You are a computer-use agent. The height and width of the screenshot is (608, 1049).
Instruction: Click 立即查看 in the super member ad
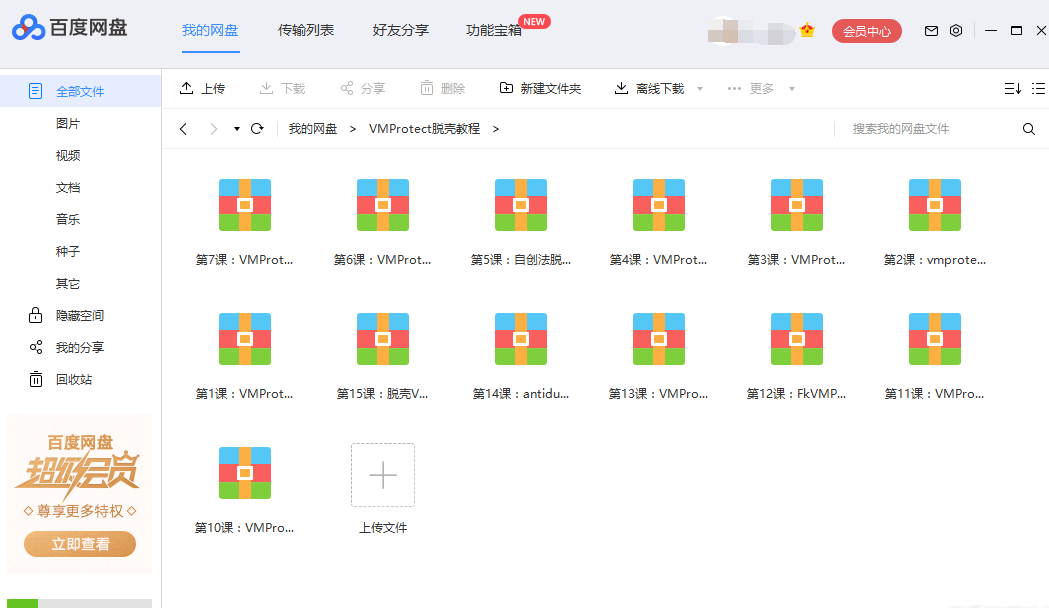point(80,544)
